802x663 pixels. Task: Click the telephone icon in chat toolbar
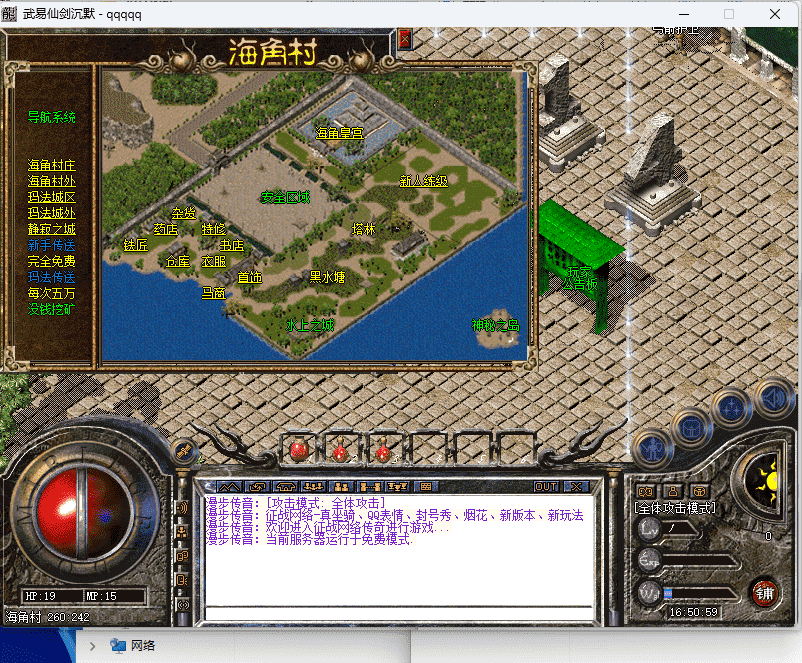[x=285, y=487]
